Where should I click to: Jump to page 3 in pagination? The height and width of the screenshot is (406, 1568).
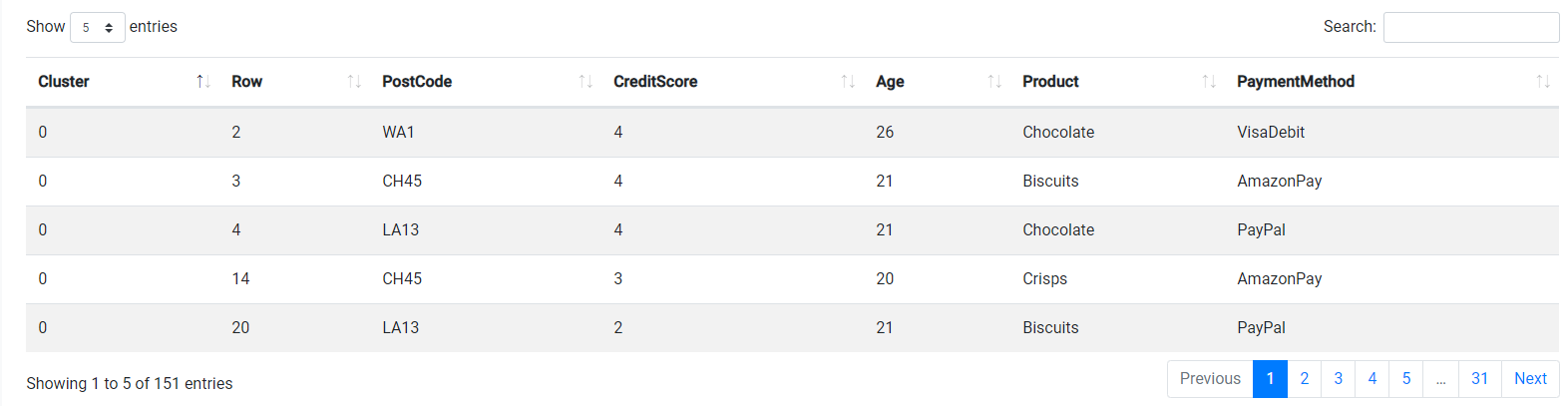click(x=1338, y=379)
